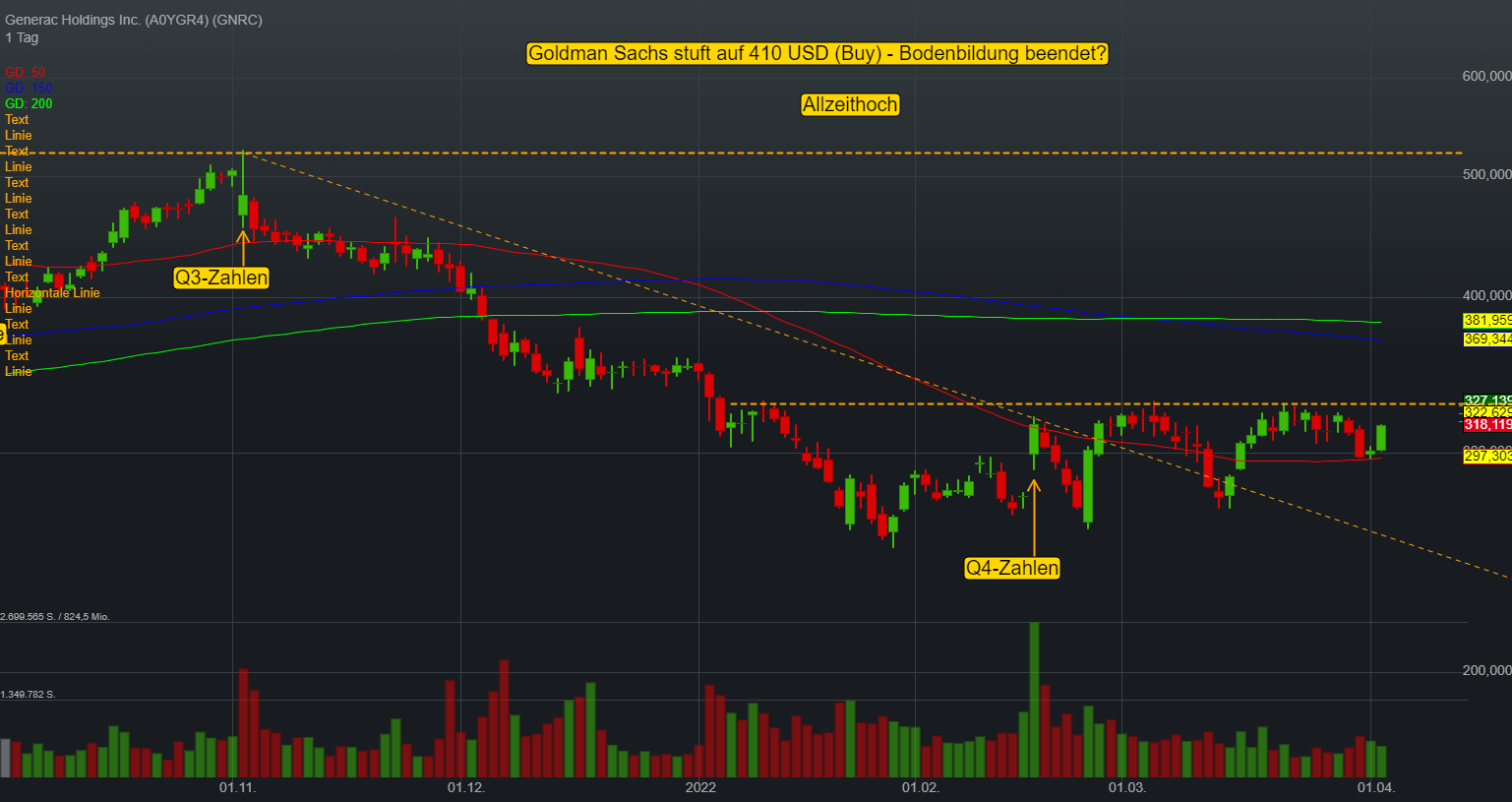This screenshot has height=802, width=1512.
Task: Click the '1.349.782 S.' volume label
Action: (x=29, y=695)
